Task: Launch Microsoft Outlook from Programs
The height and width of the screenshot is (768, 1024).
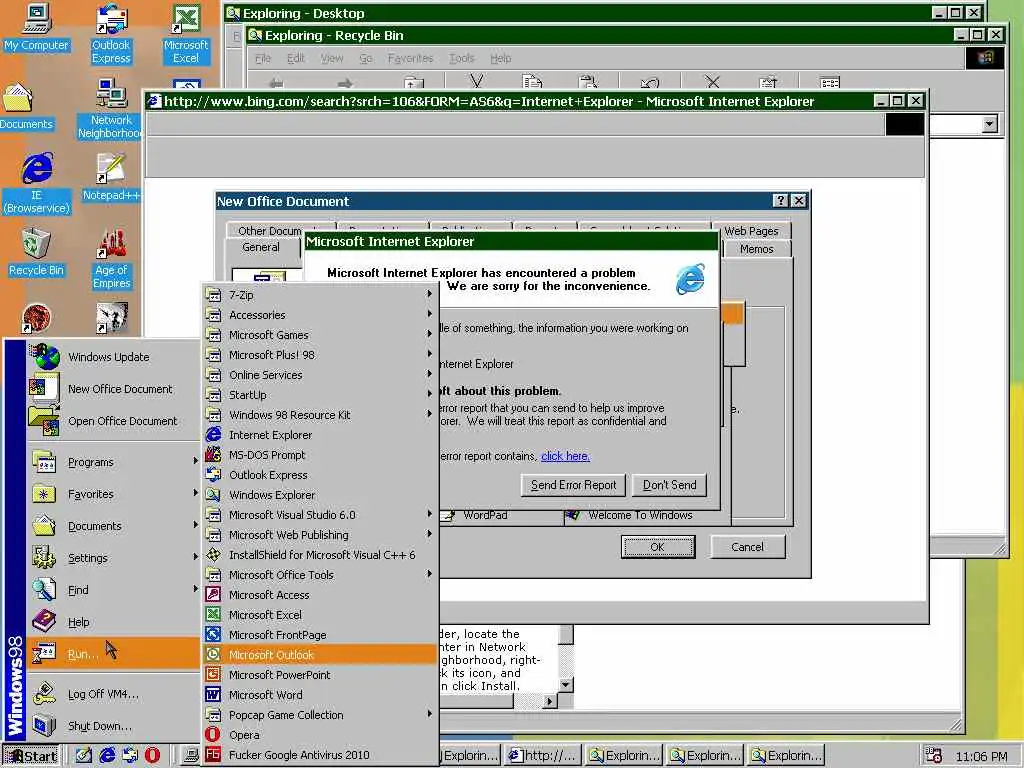Action: pyautogui.click(x=319, y=655)
